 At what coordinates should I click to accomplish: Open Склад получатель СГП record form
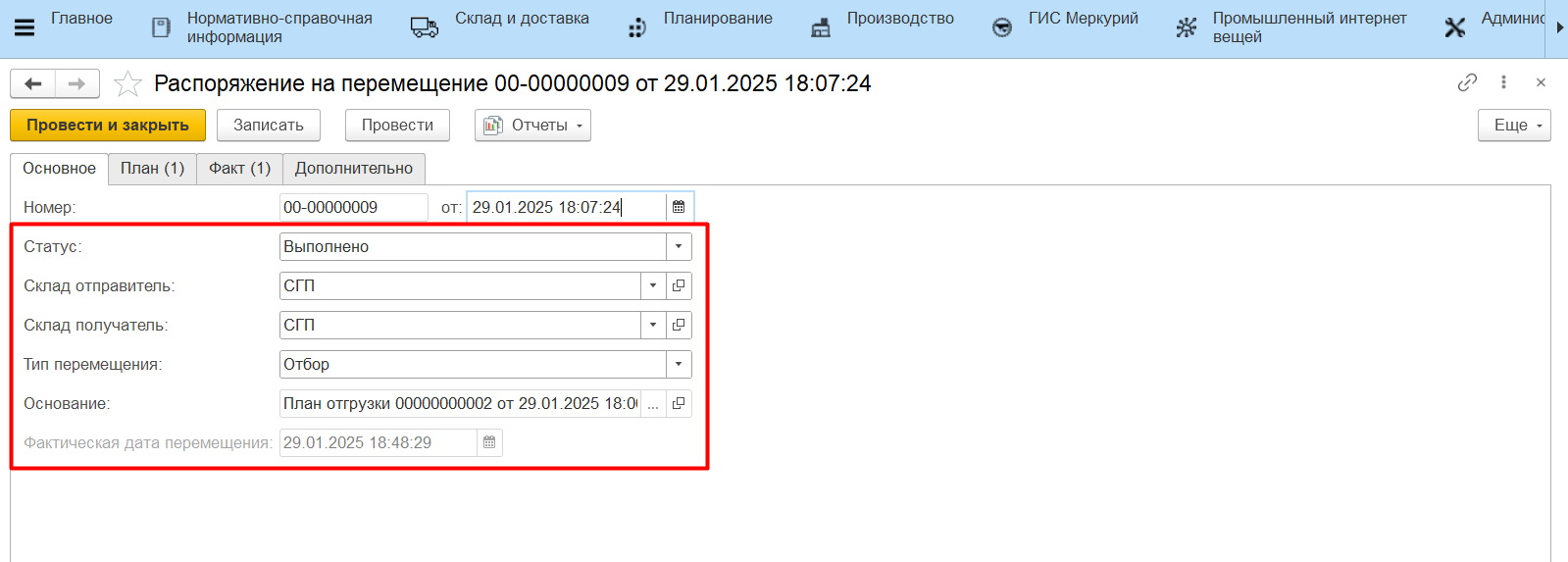point(679,325)
